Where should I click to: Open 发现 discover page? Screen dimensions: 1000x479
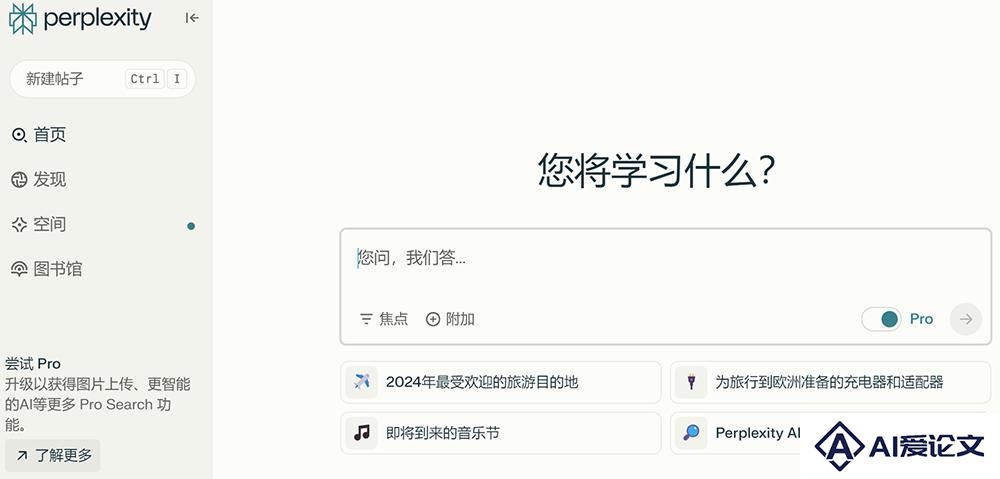pos(39,179)
